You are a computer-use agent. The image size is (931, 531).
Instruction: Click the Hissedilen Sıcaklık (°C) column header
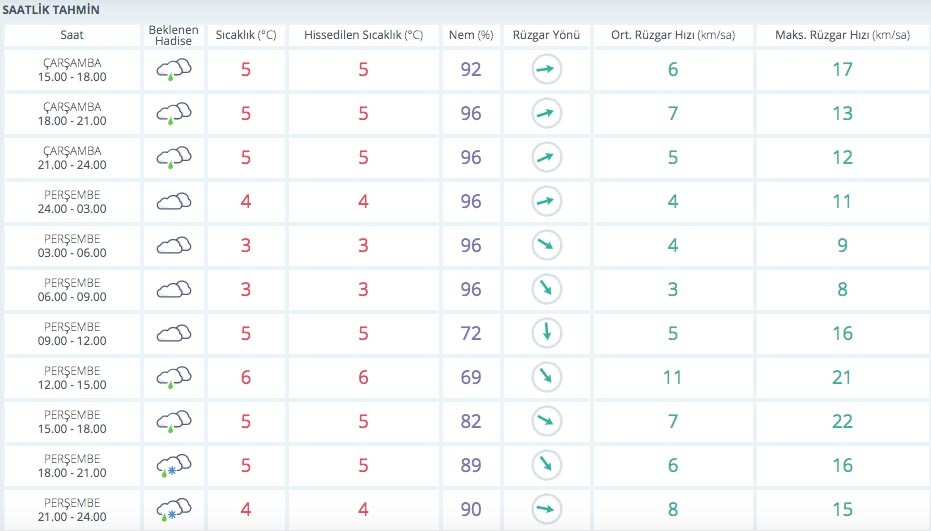pos(364,35)
